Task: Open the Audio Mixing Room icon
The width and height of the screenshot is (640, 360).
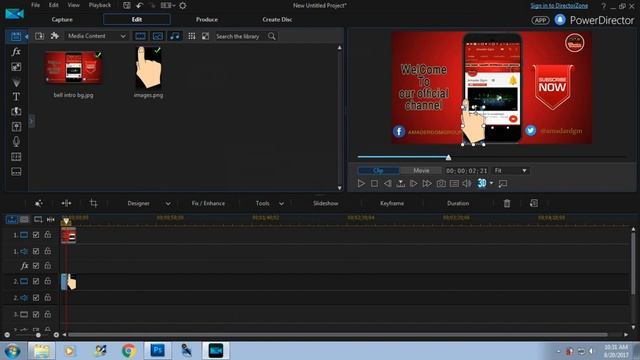Action: (x=16, y=127)
